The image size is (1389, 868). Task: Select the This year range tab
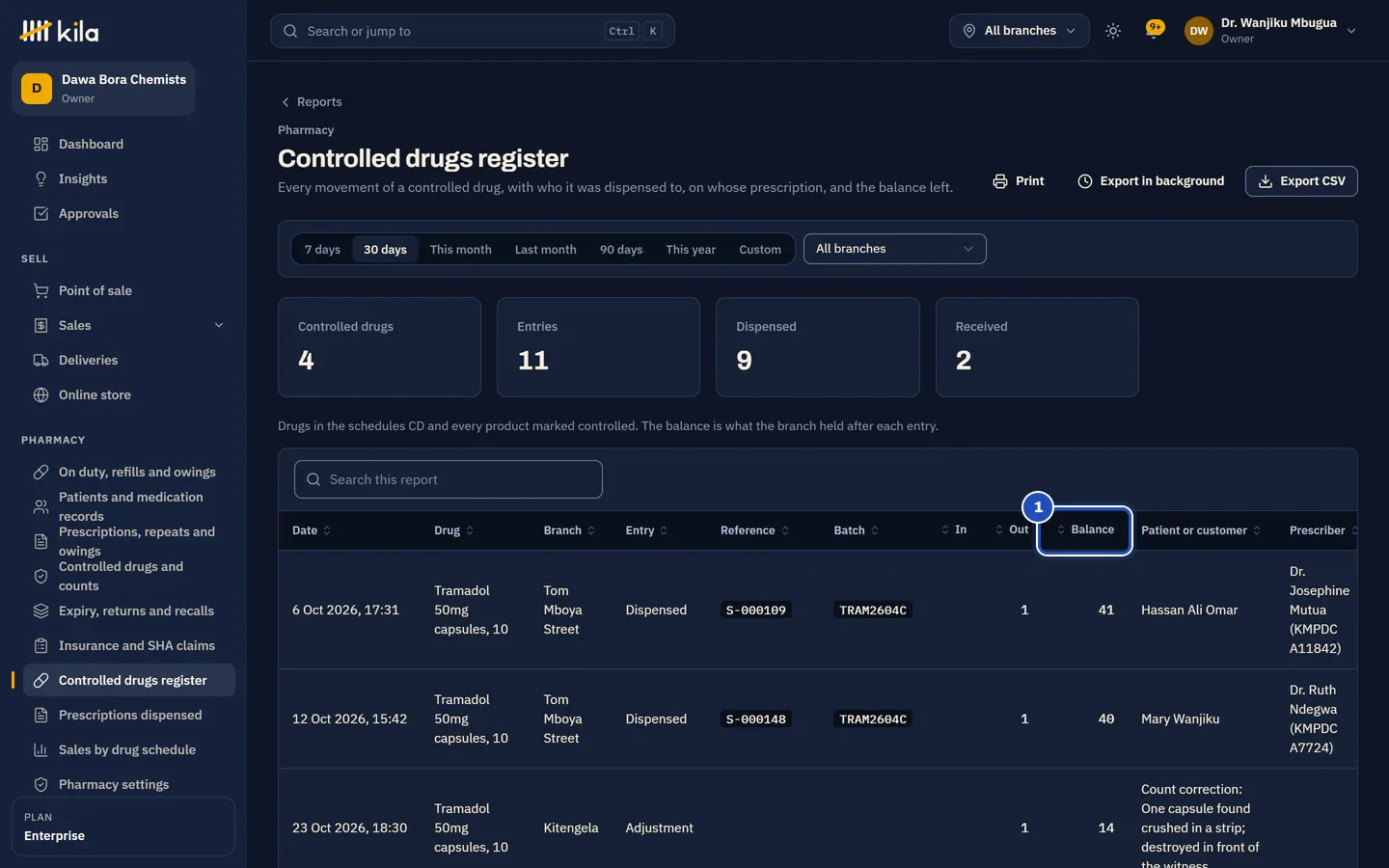tap(691, 250)
